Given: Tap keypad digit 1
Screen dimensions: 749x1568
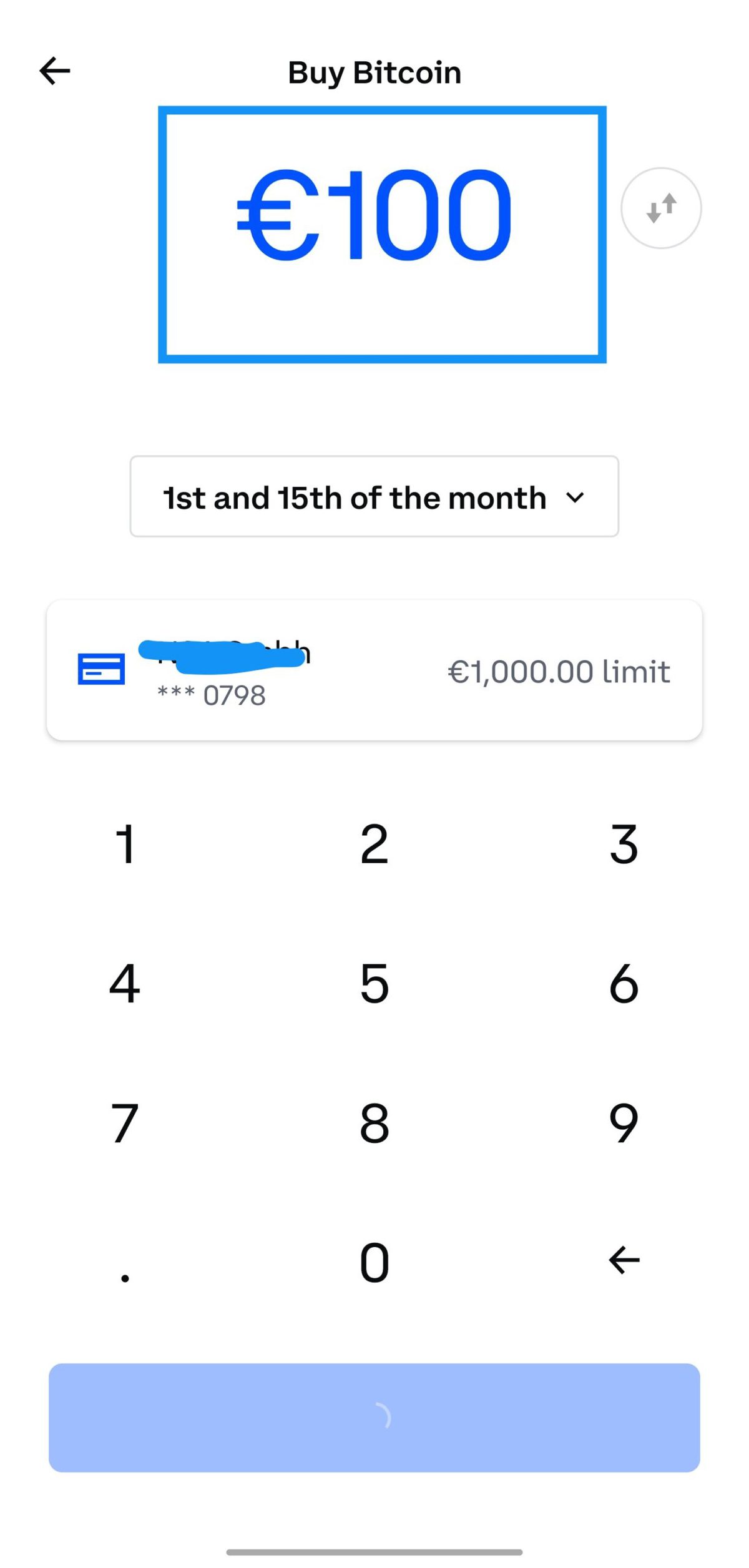Looking at the screenshot, I should click(125, 844).
